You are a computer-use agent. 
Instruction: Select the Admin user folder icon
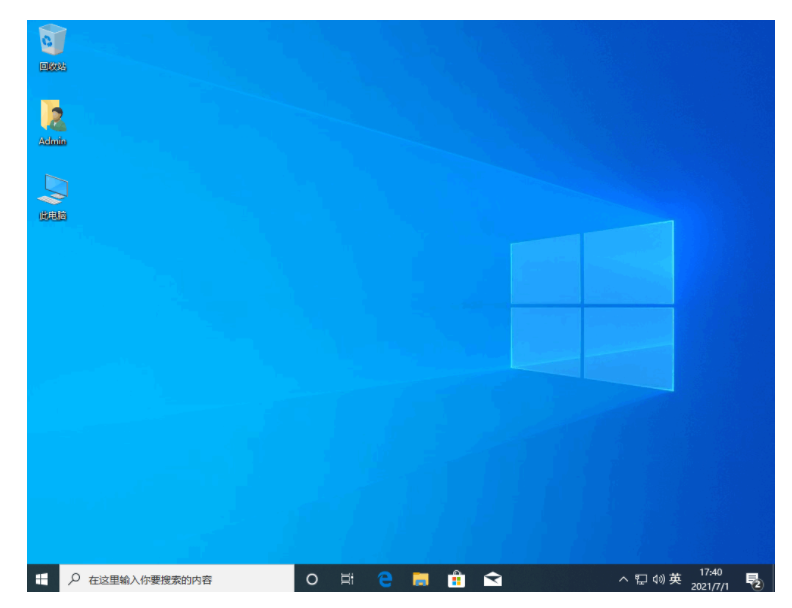53,117
